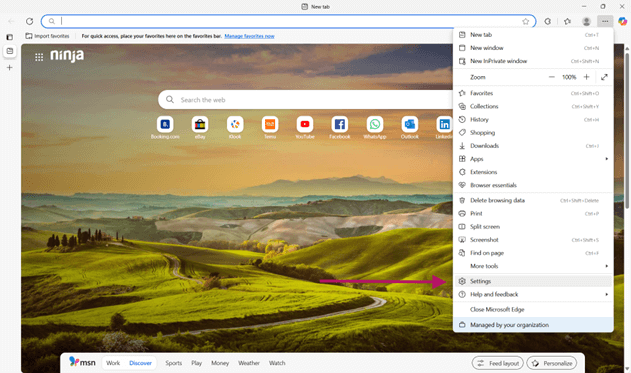Open the Money feed tab
Screen dimensions: 631x373
pyautogui.click(x=220, y=363)
